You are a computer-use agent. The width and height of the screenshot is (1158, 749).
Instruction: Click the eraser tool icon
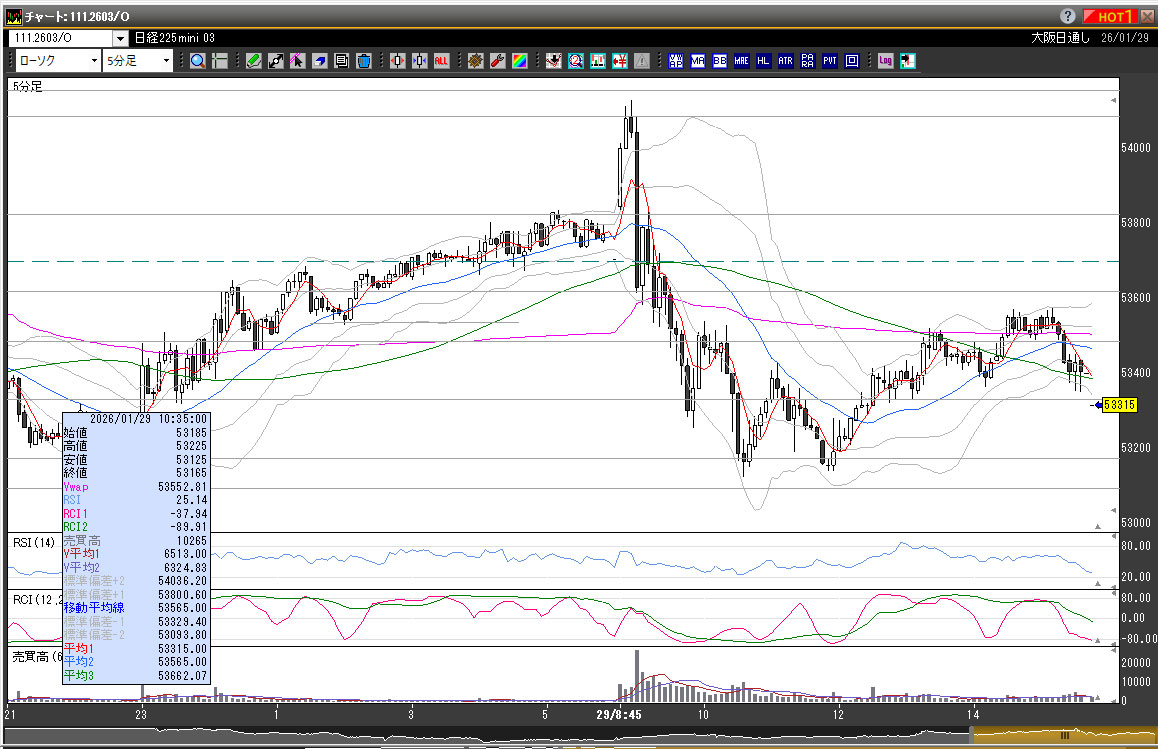(x=320, y=61)
